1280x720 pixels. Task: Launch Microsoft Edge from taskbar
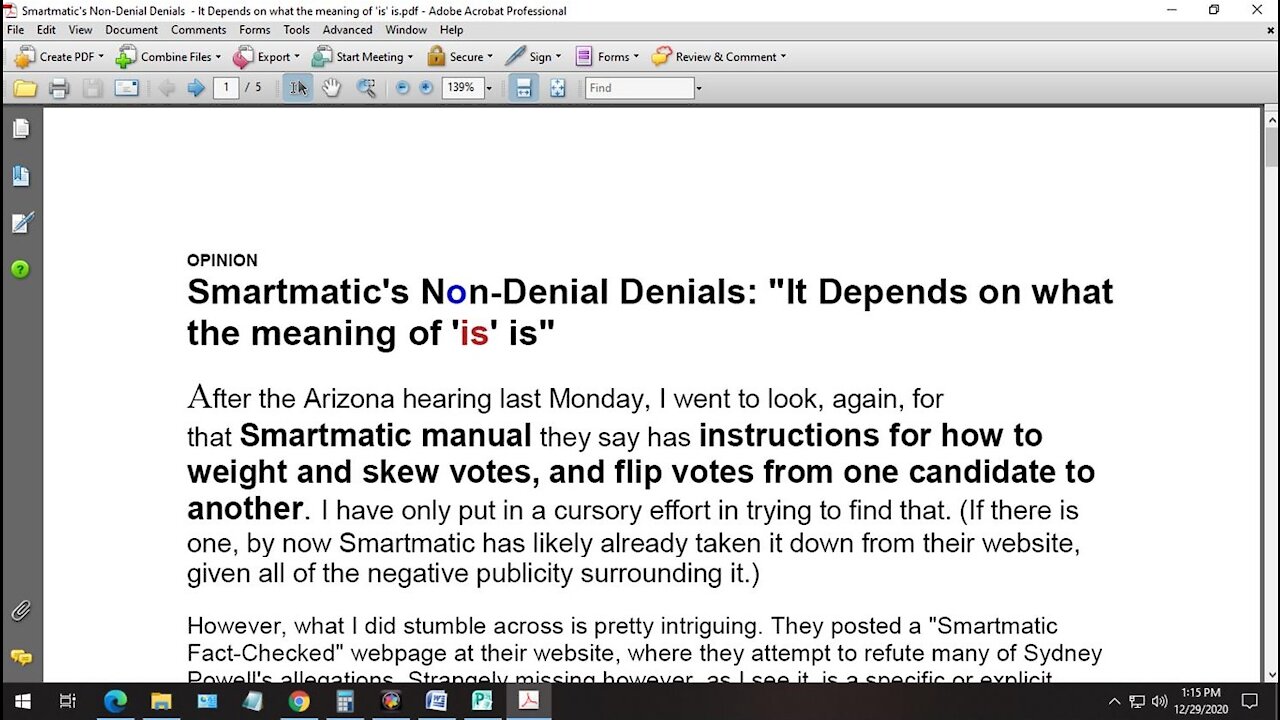115,701
